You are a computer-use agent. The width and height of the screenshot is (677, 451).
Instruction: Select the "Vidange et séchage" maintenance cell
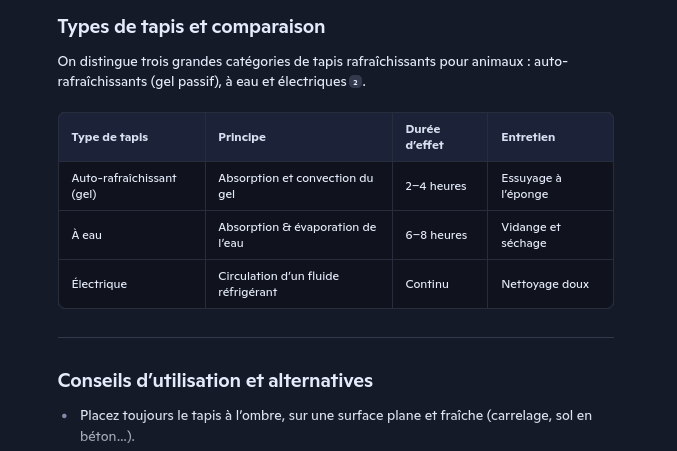531,235
